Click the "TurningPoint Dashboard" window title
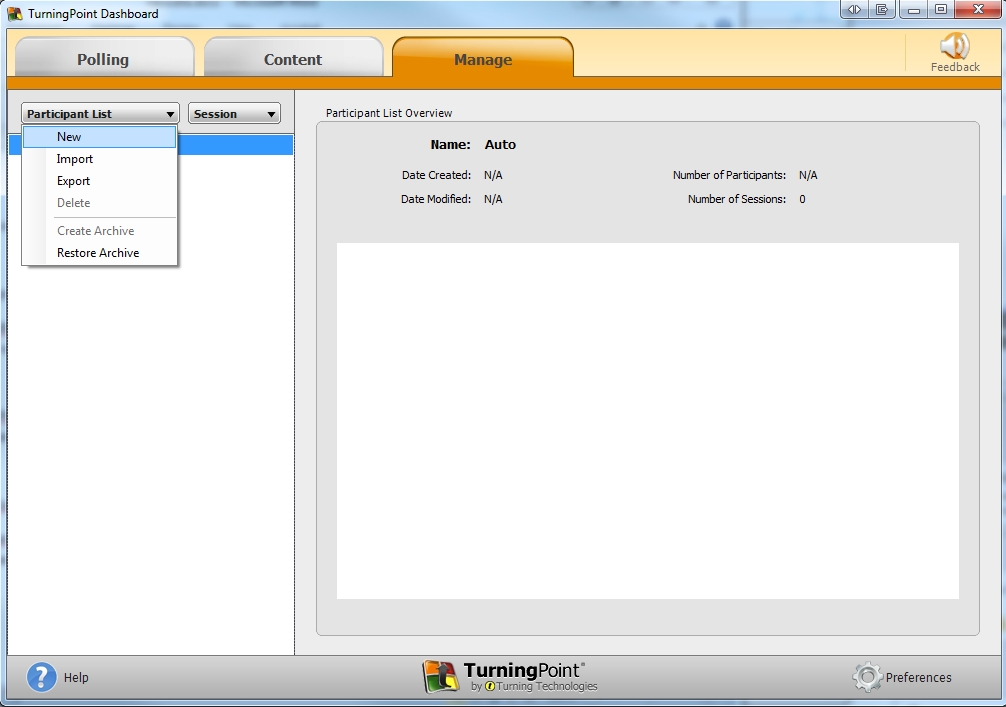This screenshot has height=707, width=1006. tap(93, 13)
